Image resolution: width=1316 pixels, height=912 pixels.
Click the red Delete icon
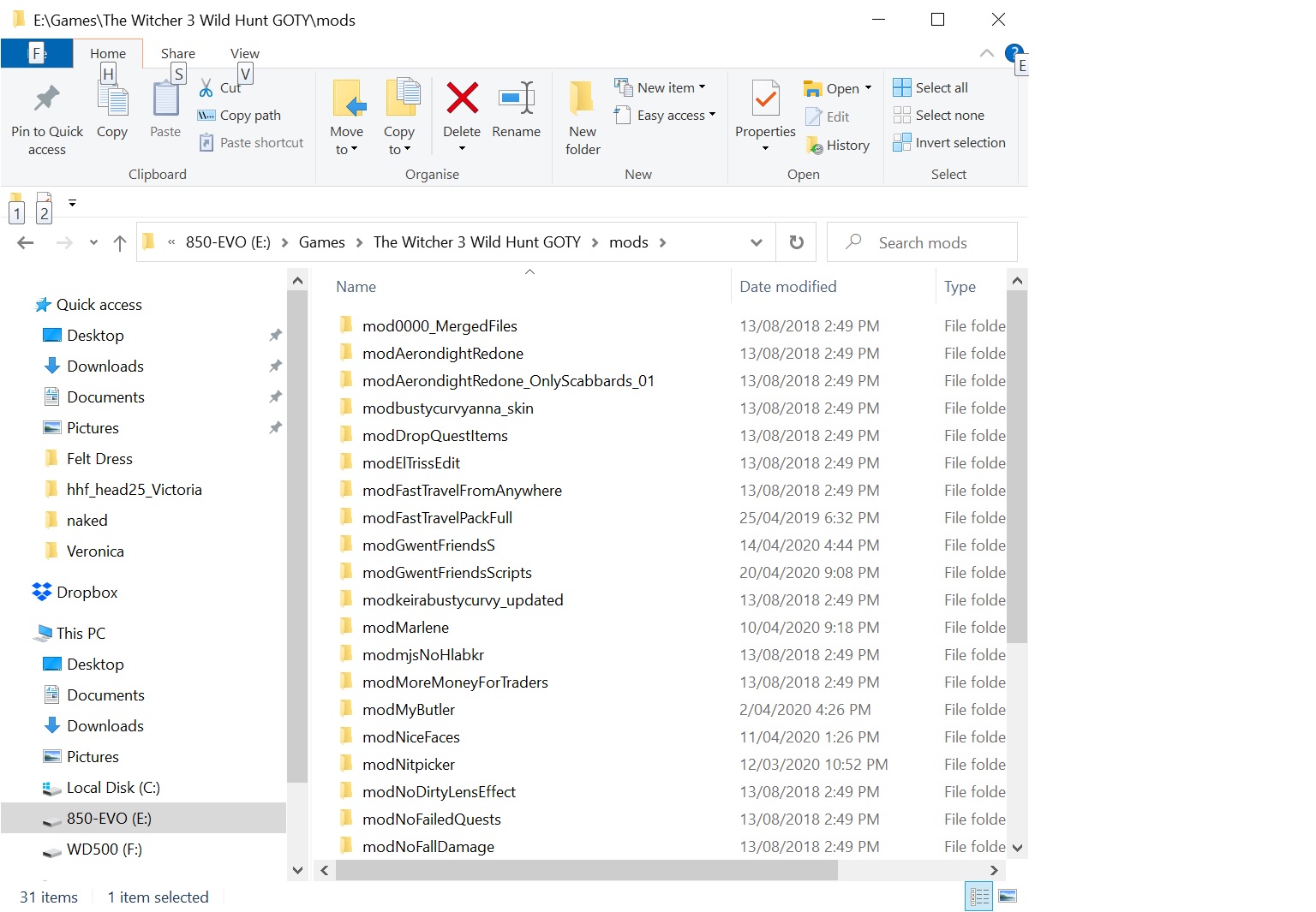pyautogui.click(x=462, y=98)
